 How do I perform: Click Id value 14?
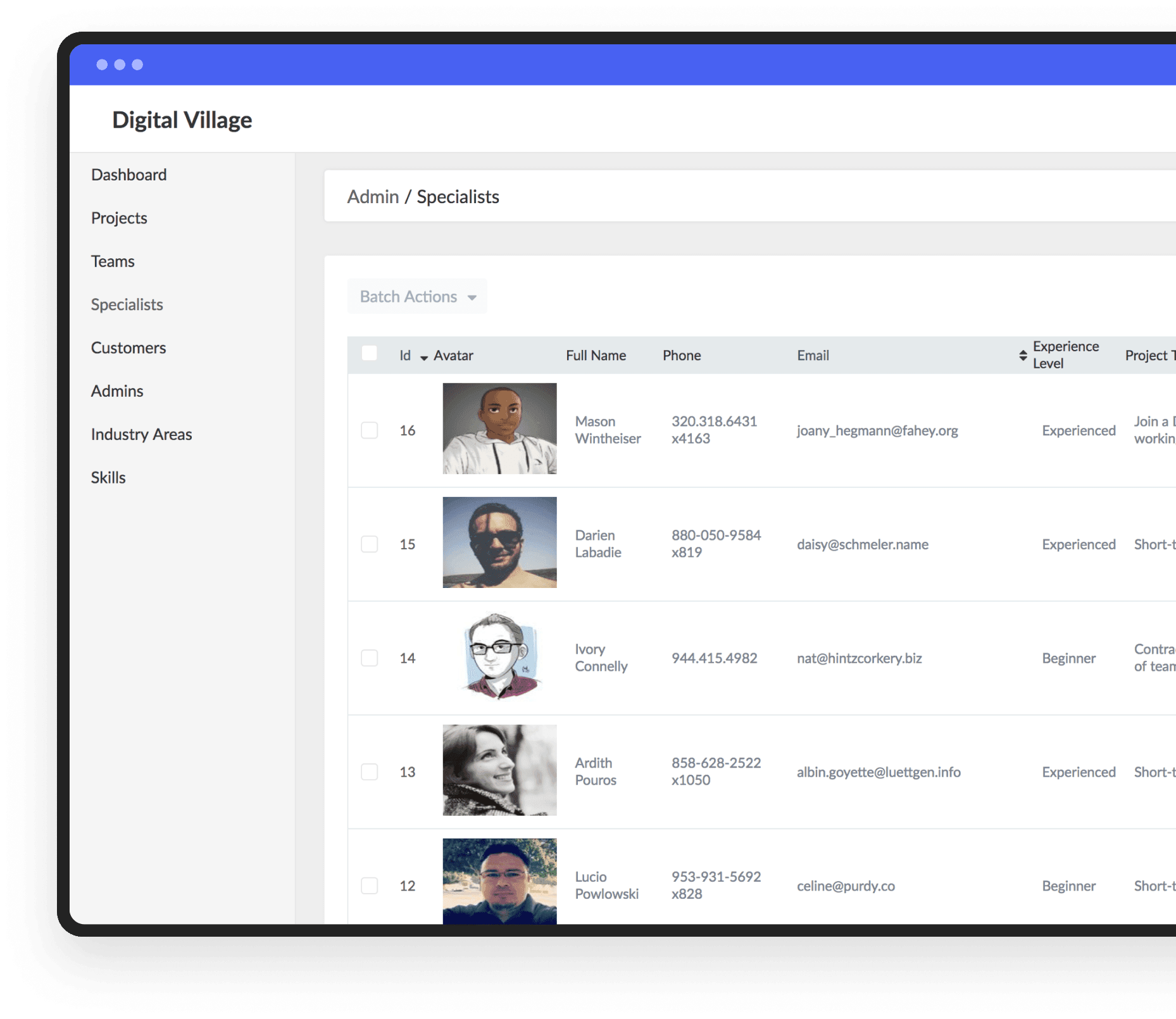[407, 658]
